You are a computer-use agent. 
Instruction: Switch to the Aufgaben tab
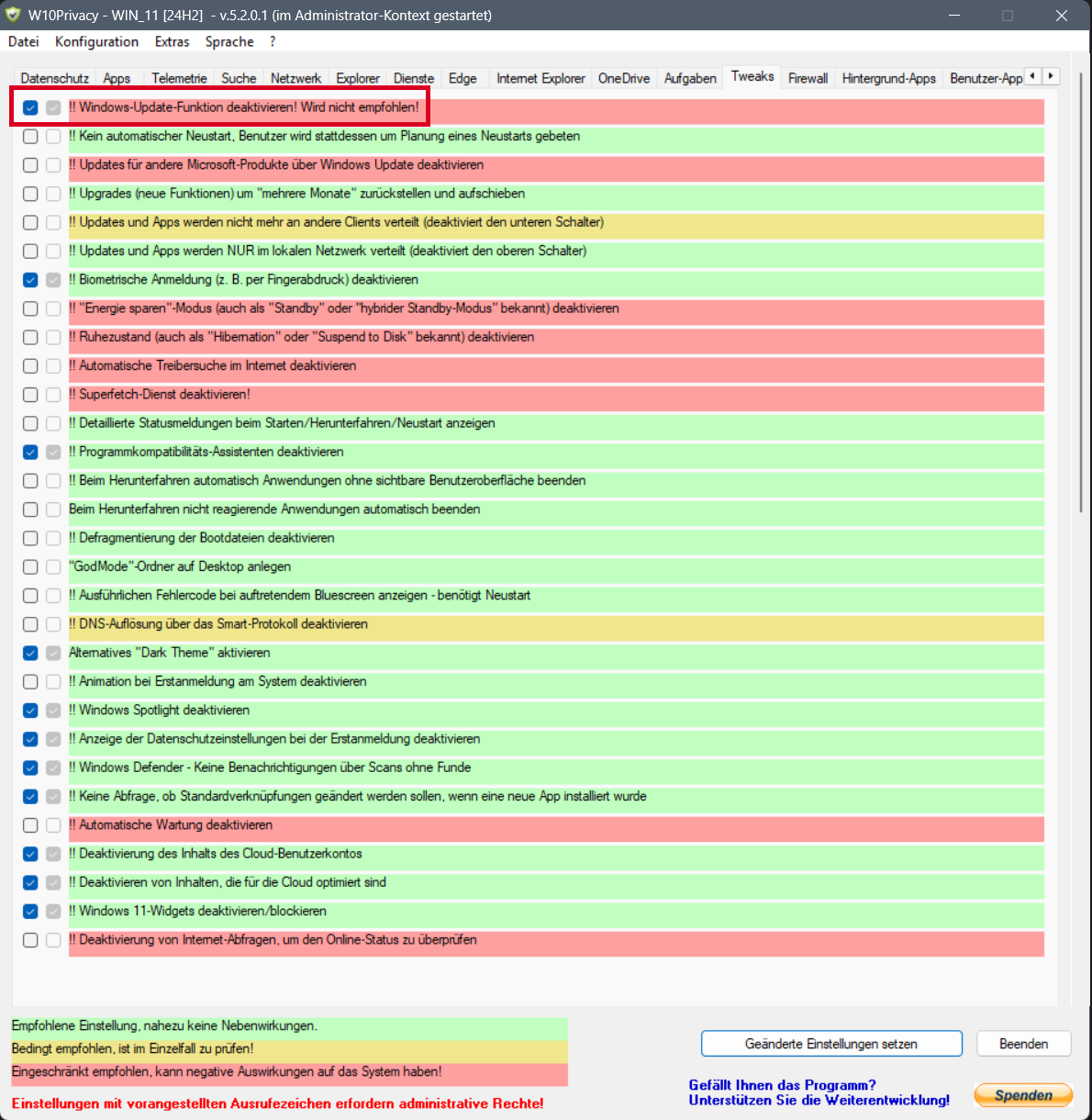pyautogui.click(x=690, y=78)
